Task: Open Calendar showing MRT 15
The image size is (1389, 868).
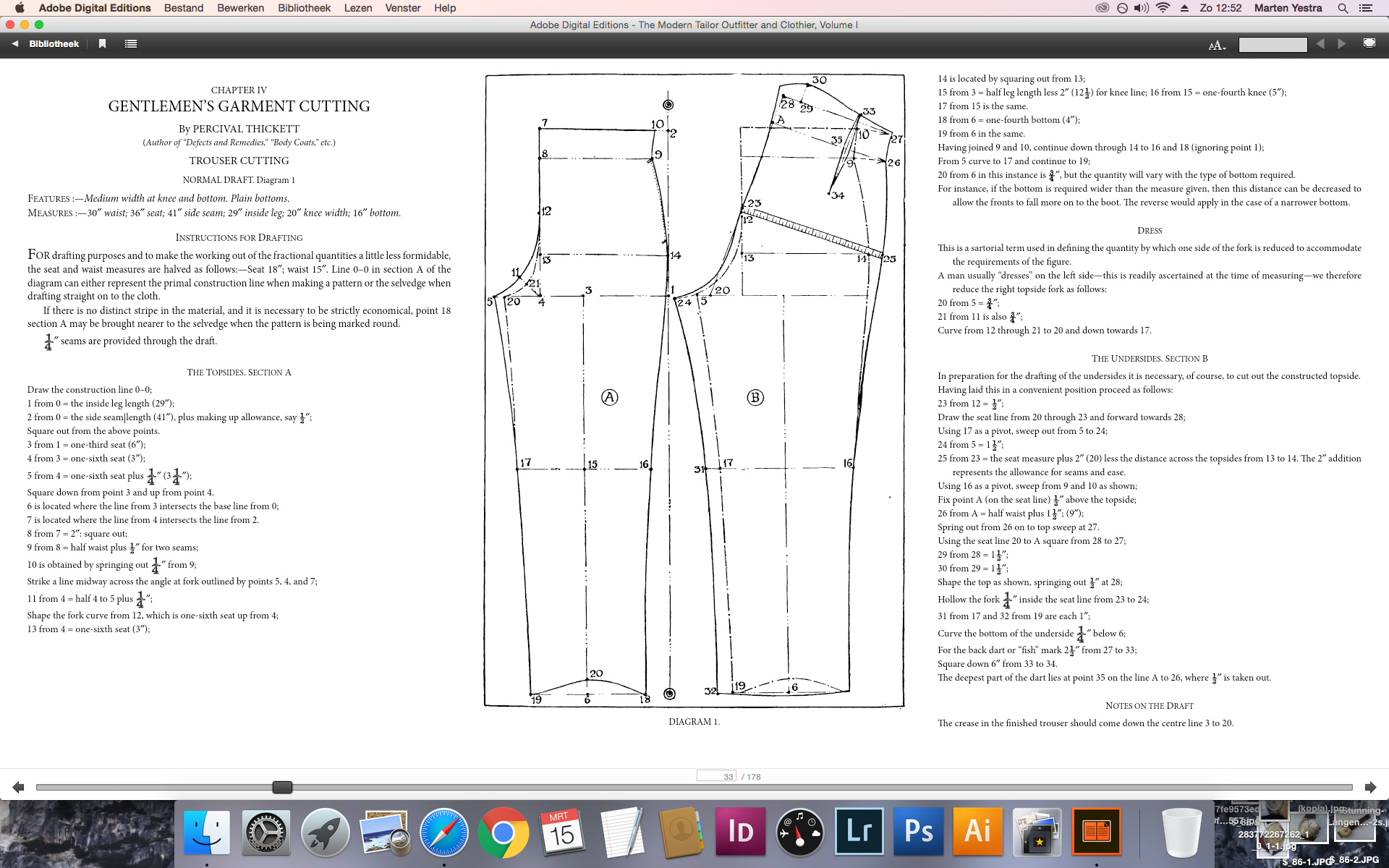Action: (x=563, y=832)
